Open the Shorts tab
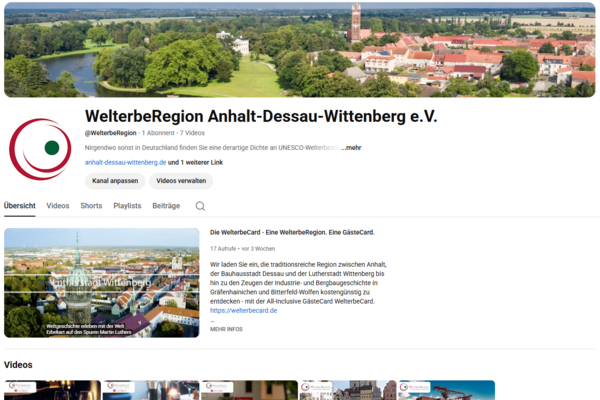 pos(91,206)
